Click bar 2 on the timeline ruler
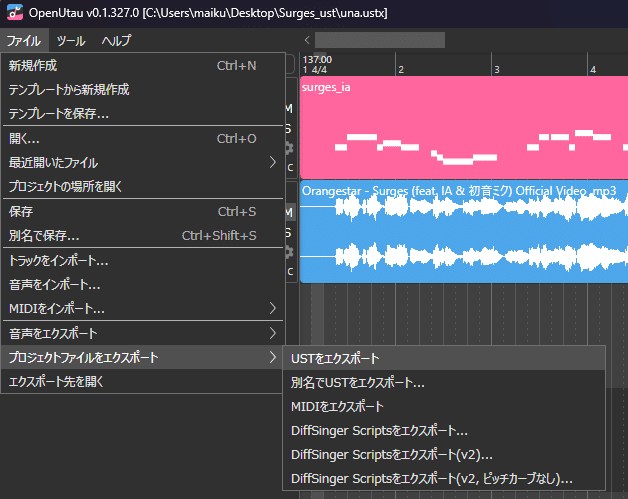The height and width of the screenshot is (499, 628). [x=401, y=70]
